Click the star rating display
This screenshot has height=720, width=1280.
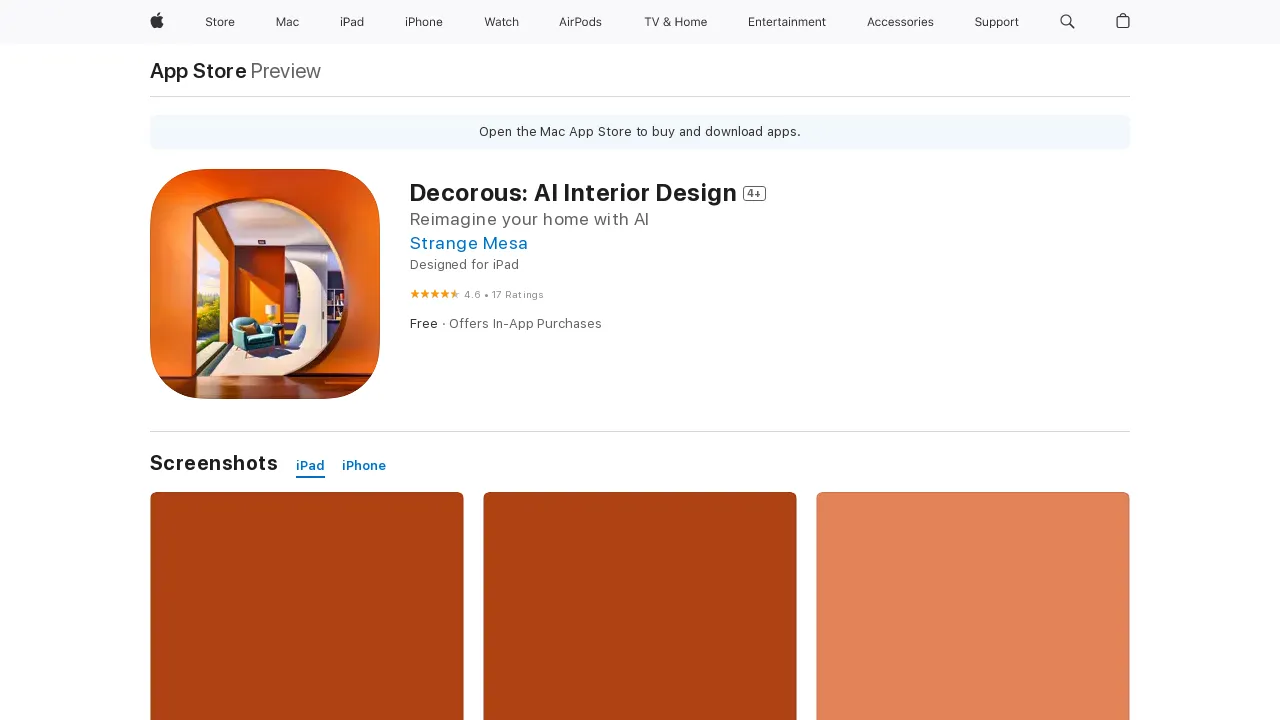(435, 294)
